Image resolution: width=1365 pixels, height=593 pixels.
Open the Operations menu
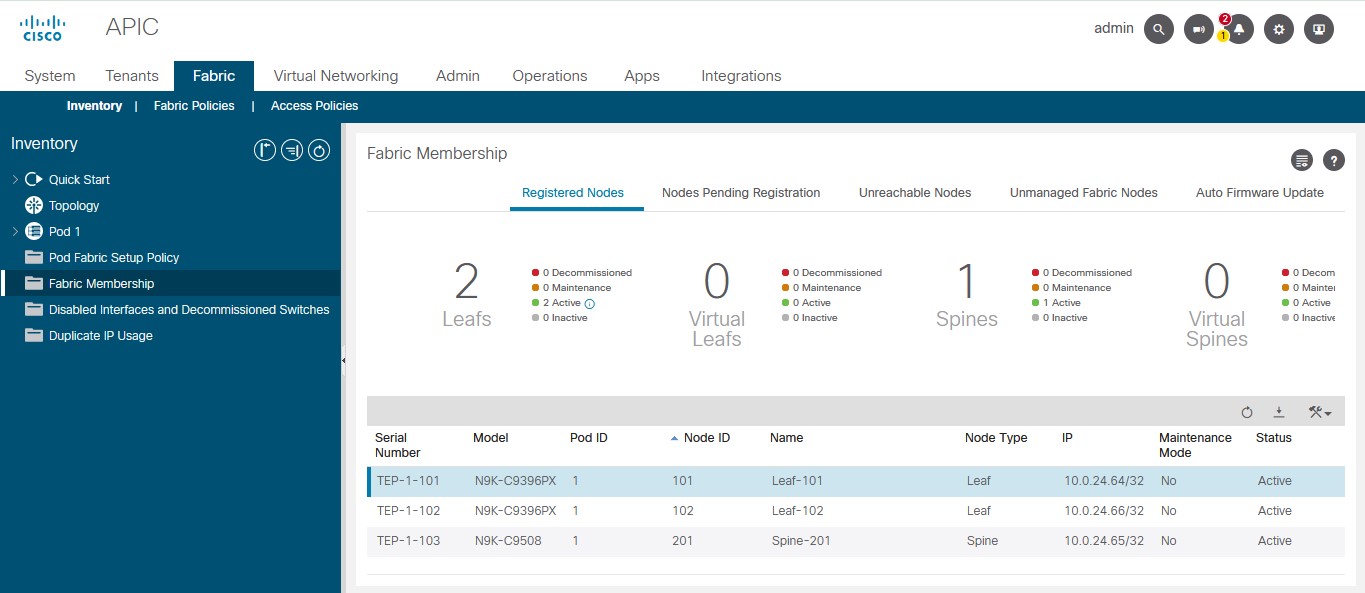550,76
